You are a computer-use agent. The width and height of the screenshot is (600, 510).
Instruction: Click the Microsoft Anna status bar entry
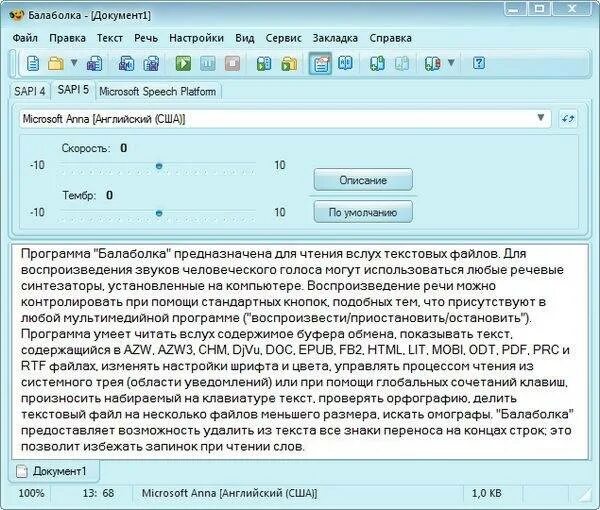pos(230,493)
